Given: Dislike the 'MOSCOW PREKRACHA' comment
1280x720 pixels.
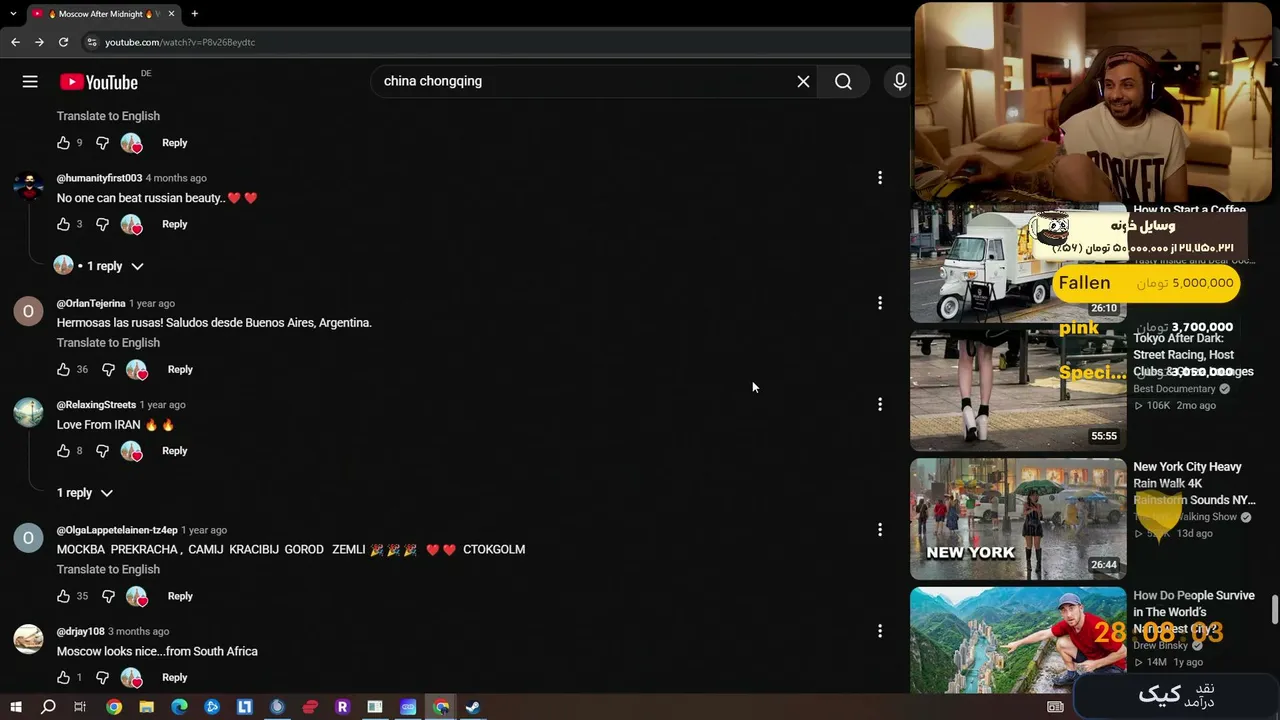Looking at the screenshot, I should pos(108,596).
